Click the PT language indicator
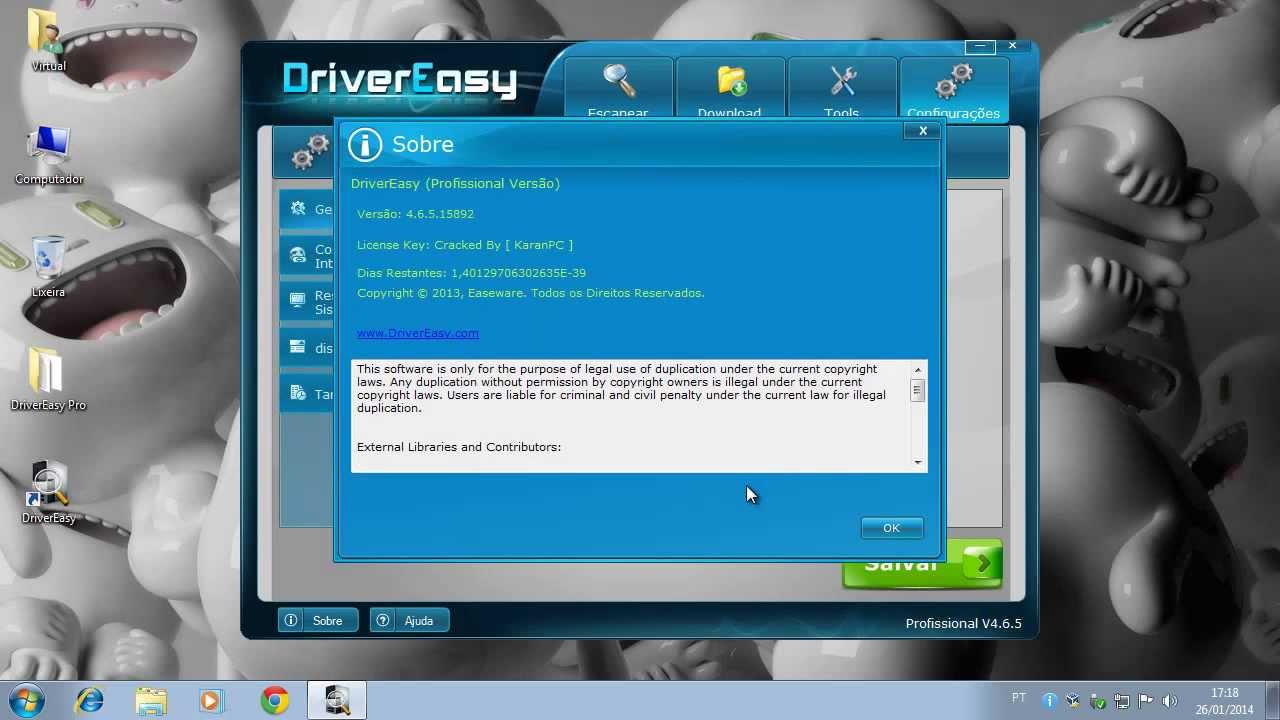Image resolution: width=1280 pixels, height=720 pixels. (1019, 698)
